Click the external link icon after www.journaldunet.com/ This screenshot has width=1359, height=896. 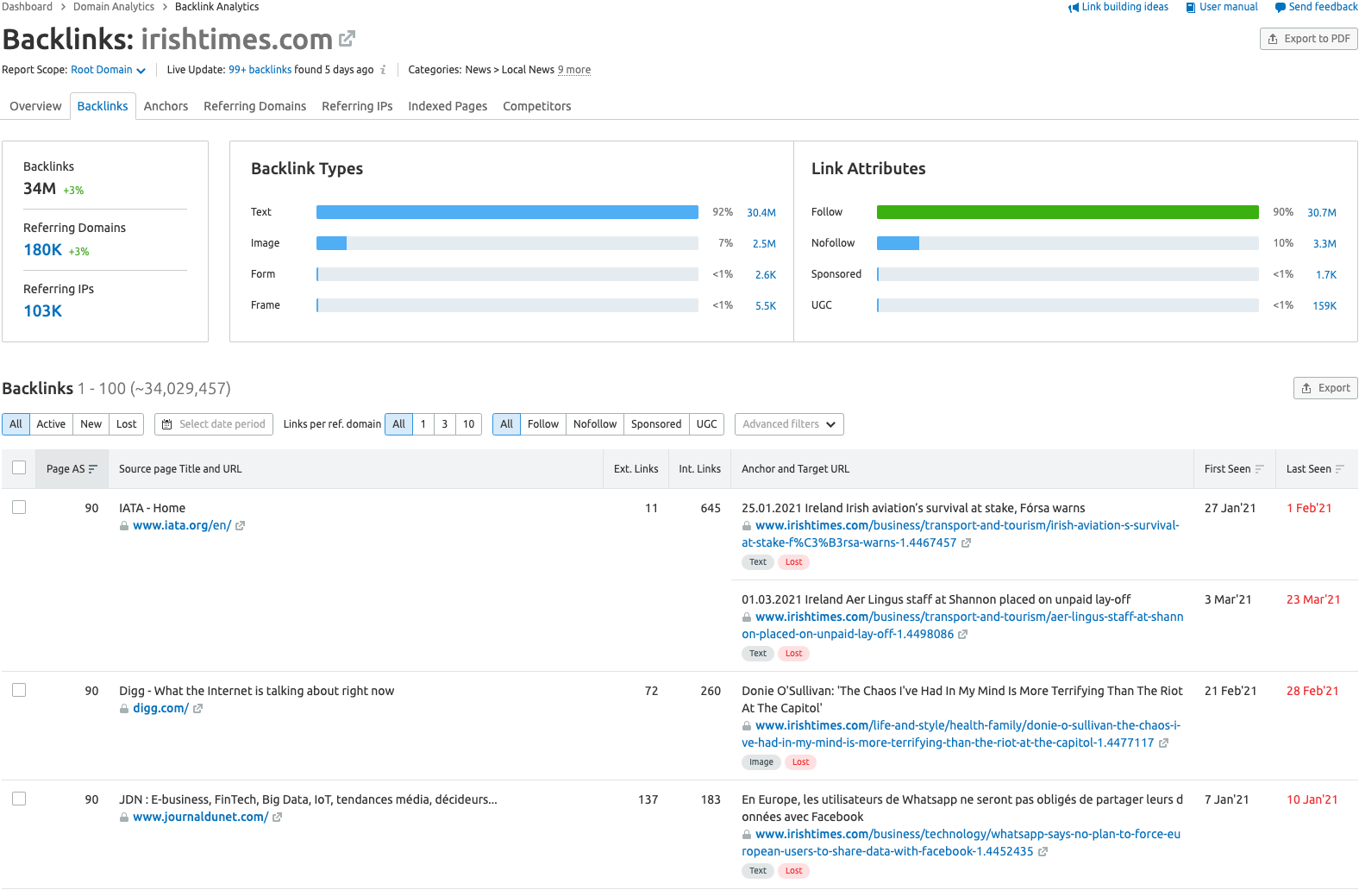pos(278,818)
